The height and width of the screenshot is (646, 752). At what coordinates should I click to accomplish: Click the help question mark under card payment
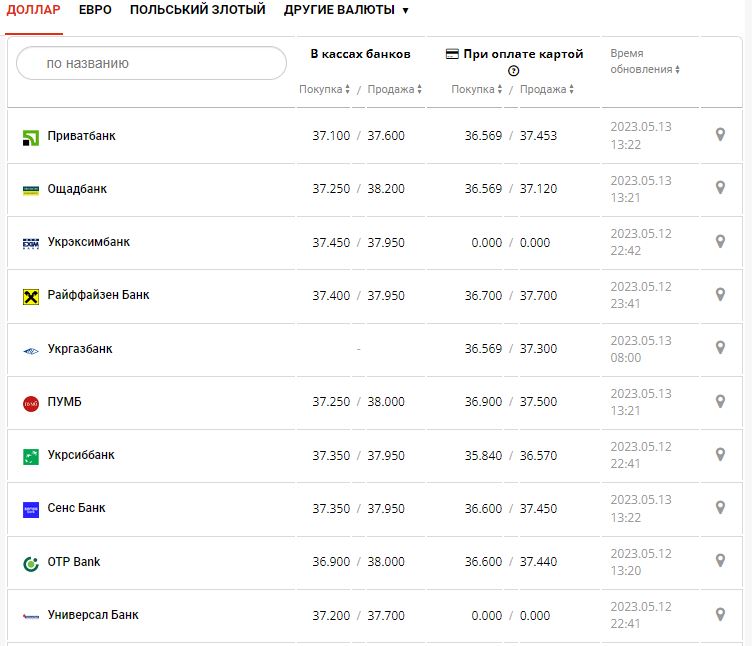pos(514,71)
